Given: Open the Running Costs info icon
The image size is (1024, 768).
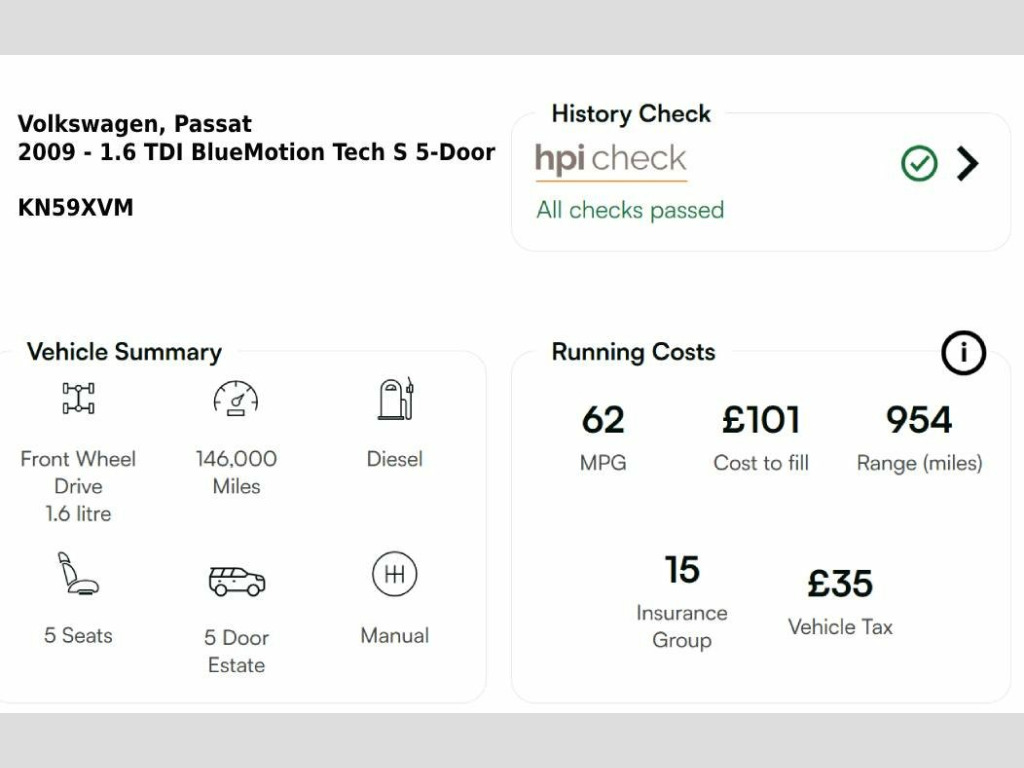Looking at the screenshot, I should [x=963, y=353].
